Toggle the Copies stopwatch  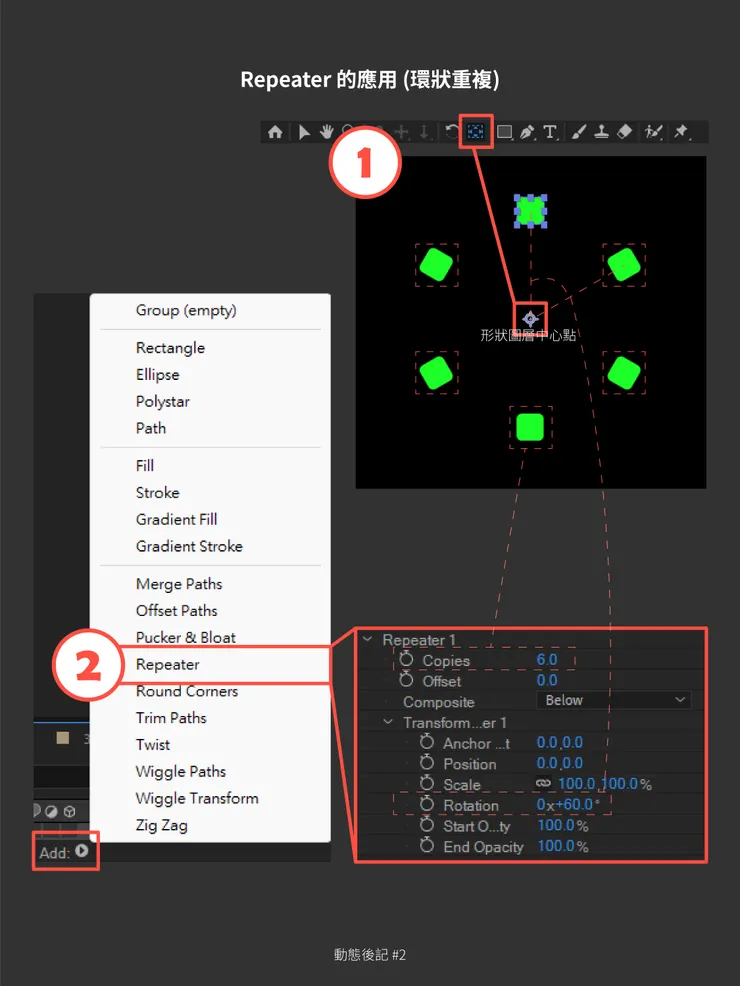(x=407, y=659)
